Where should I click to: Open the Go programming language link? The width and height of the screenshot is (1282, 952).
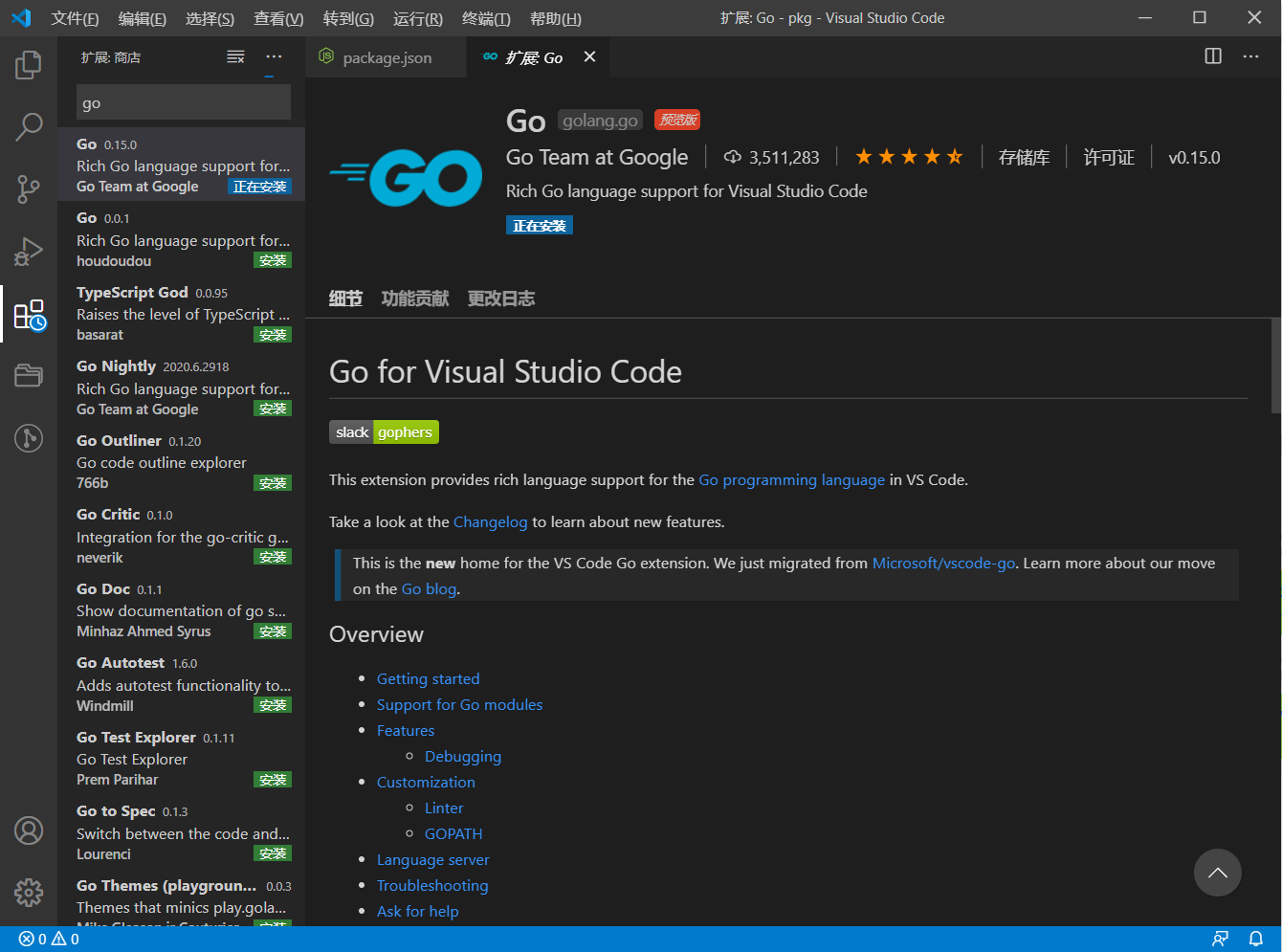click(791, 479)
